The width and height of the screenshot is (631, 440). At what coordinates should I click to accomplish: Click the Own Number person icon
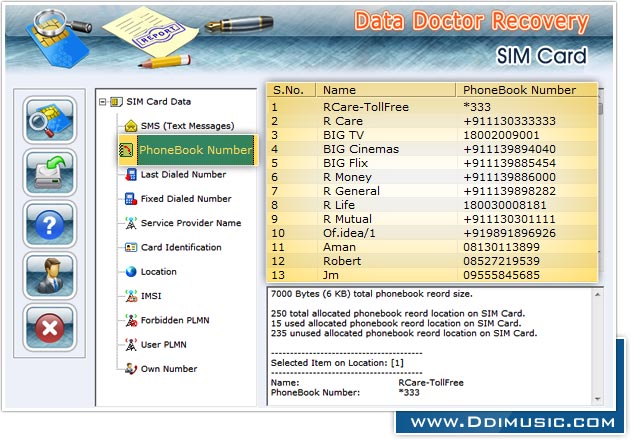coord(131,369)
